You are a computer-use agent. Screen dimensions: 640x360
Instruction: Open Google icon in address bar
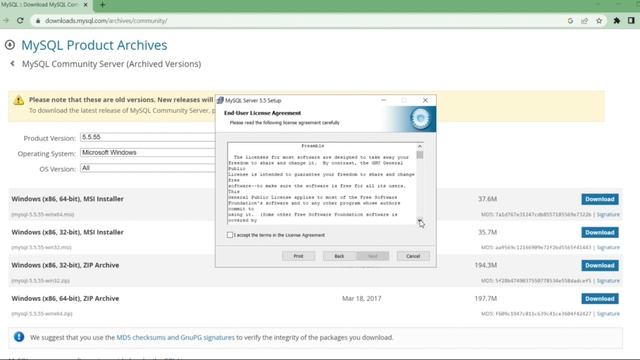570,20
